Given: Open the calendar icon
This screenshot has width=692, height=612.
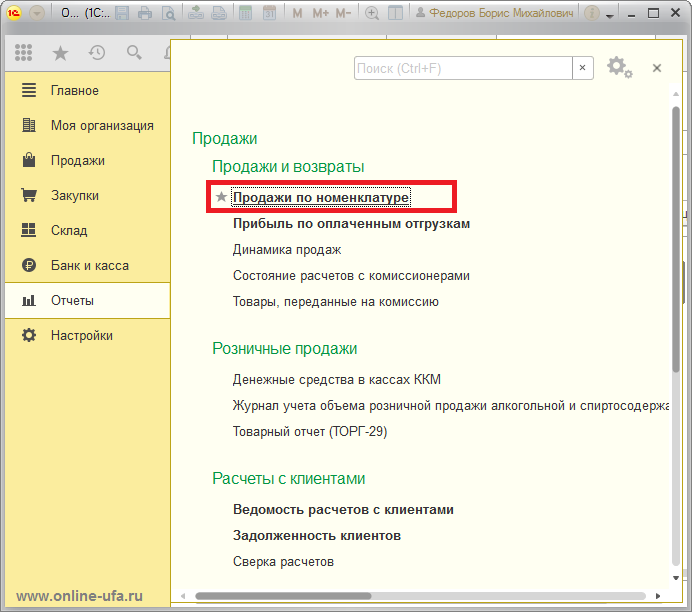Looking at the screenshot, I should pos(269,13).
